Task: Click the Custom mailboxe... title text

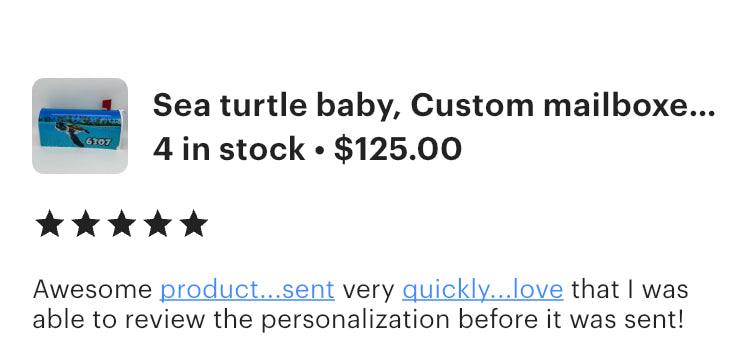Action: pos(562,105)
